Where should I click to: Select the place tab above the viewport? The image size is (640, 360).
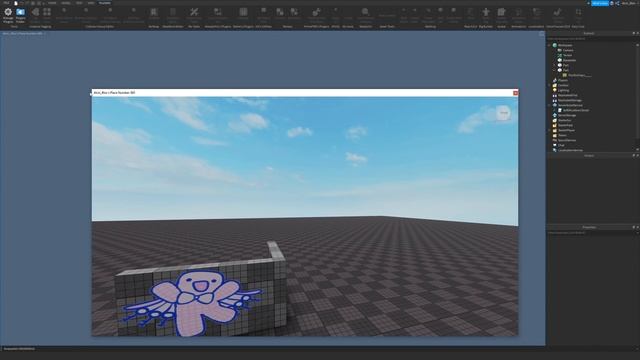pos(23,33)
